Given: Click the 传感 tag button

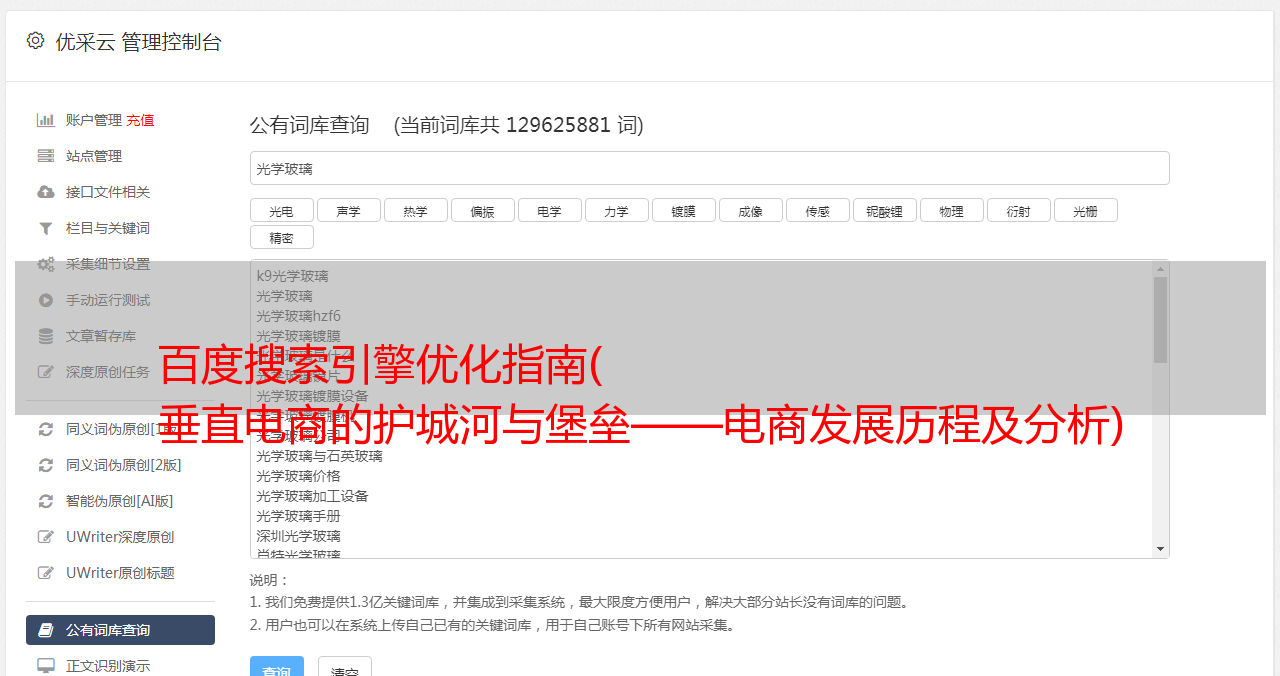Looking at the screenshot, I should [817, 210].
